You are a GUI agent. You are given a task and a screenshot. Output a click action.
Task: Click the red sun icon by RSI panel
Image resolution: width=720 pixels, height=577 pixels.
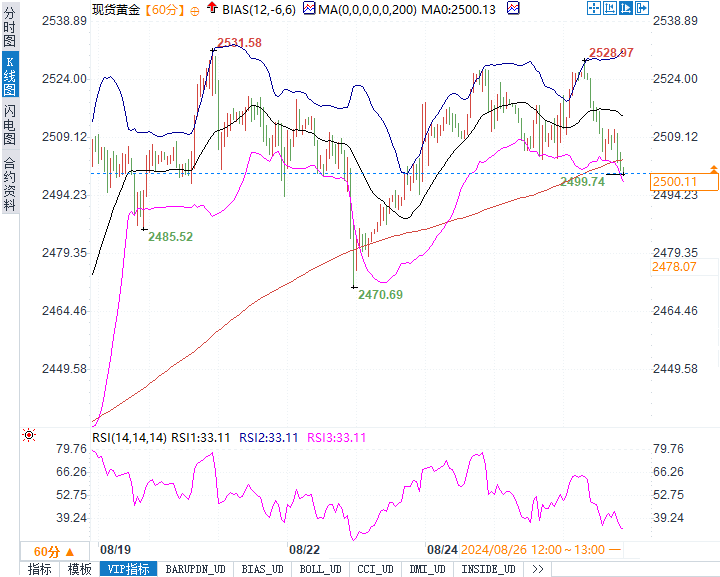click(29, 435)
